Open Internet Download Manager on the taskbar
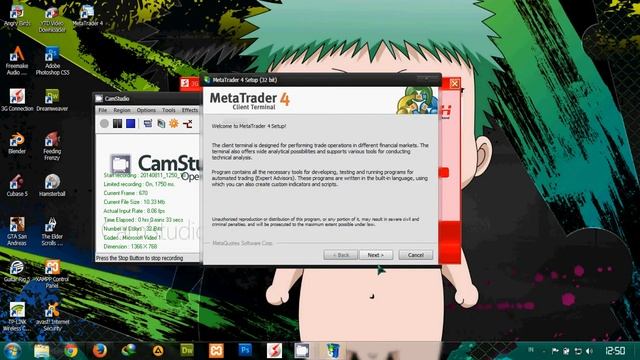Image resolution: width=640 pixels, height=360 pixels. 129,351
